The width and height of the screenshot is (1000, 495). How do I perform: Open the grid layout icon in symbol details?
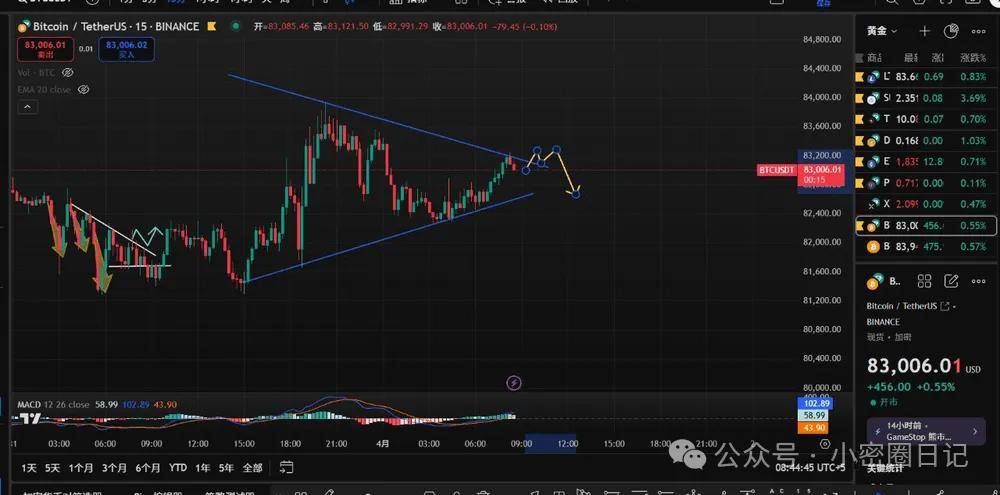925,281
